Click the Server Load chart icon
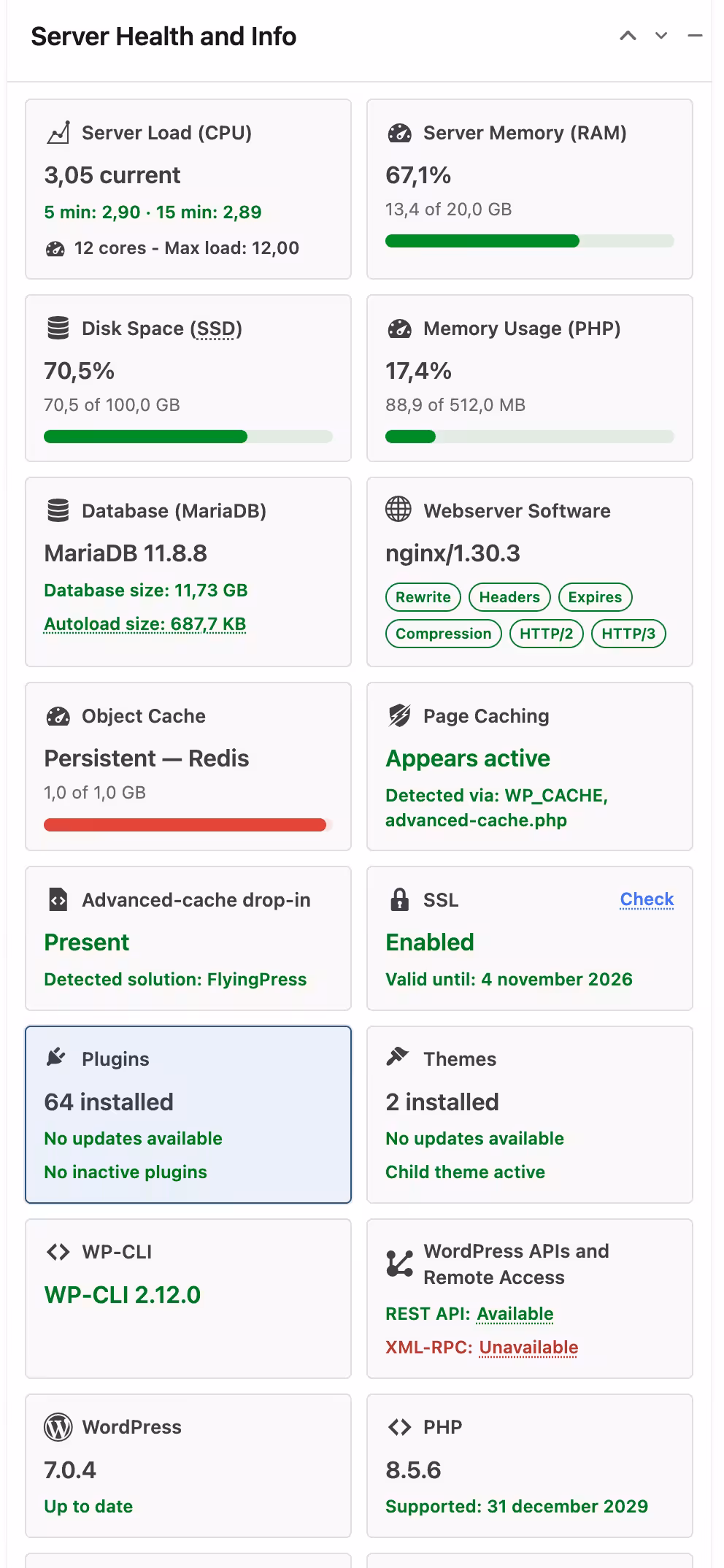Screen dimensions: 724x1568 (x=58, y=133)
